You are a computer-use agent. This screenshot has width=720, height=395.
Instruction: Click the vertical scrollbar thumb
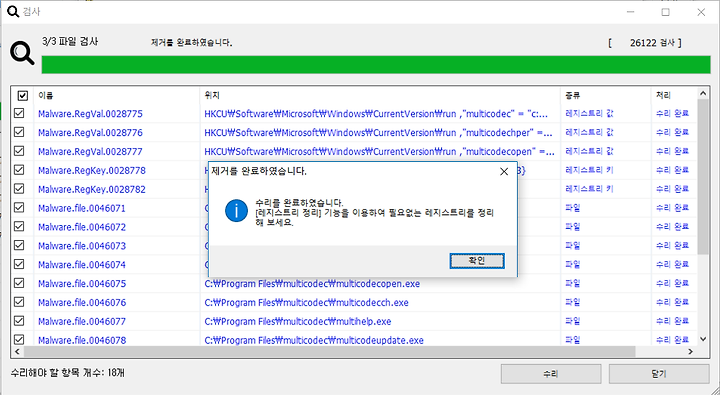703,177
